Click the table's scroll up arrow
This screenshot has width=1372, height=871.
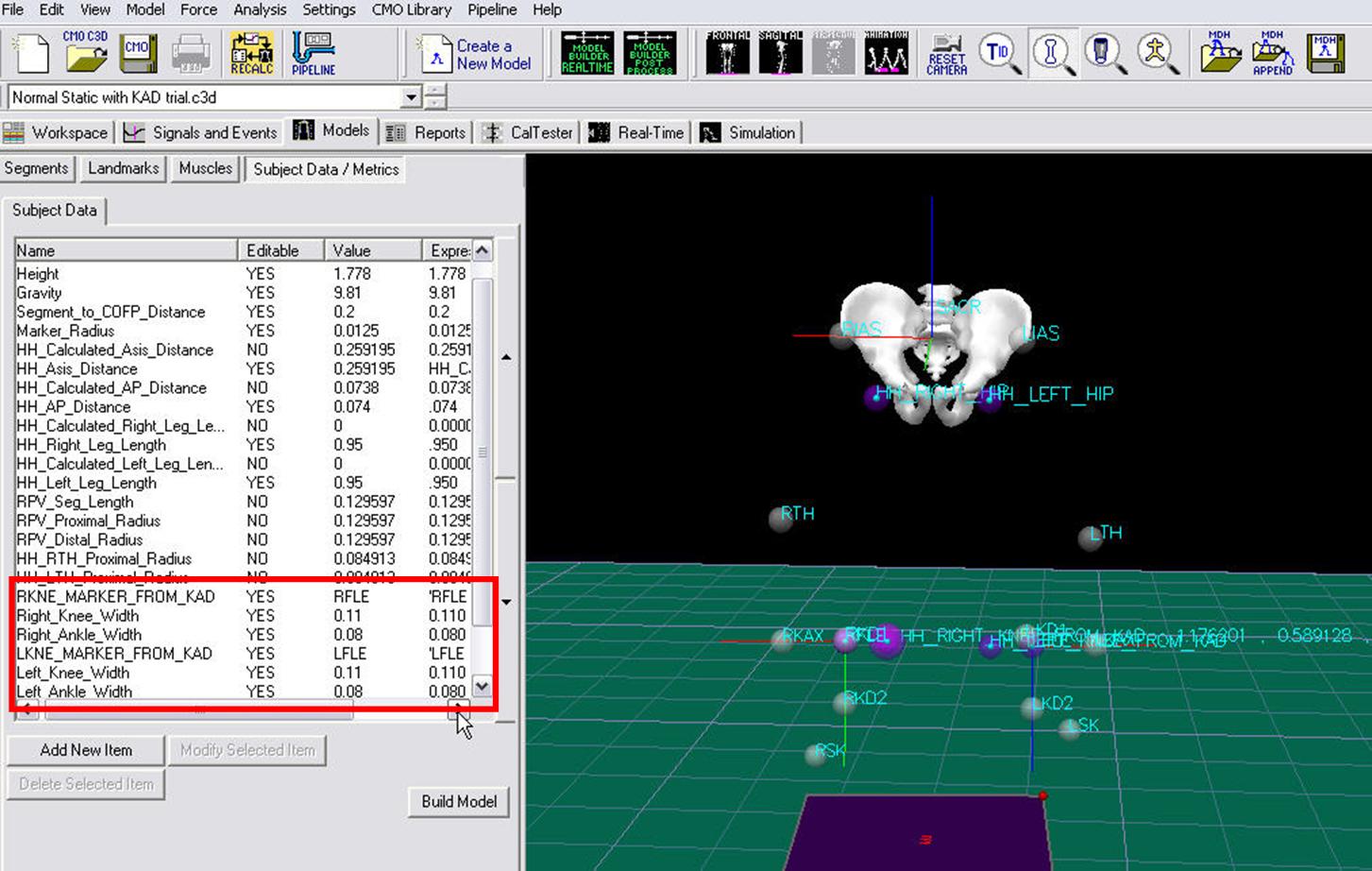(x=483, y=250)
